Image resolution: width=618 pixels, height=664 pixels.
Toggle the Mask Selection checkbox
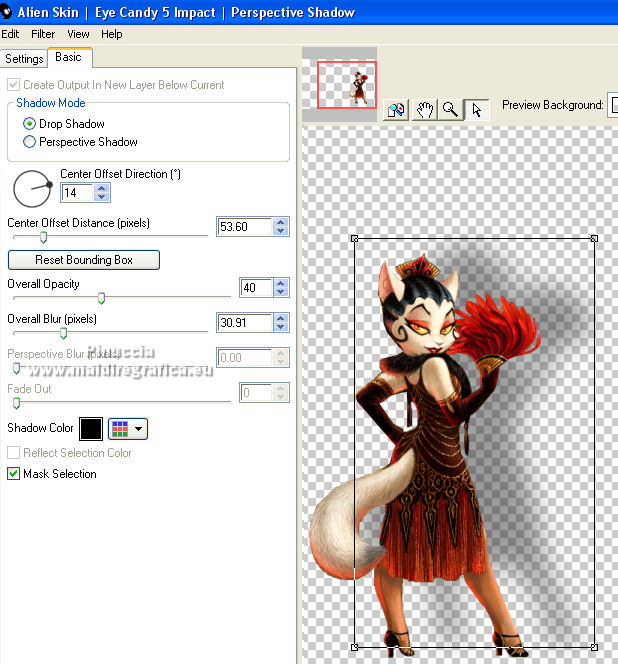(x=14, y=473)
